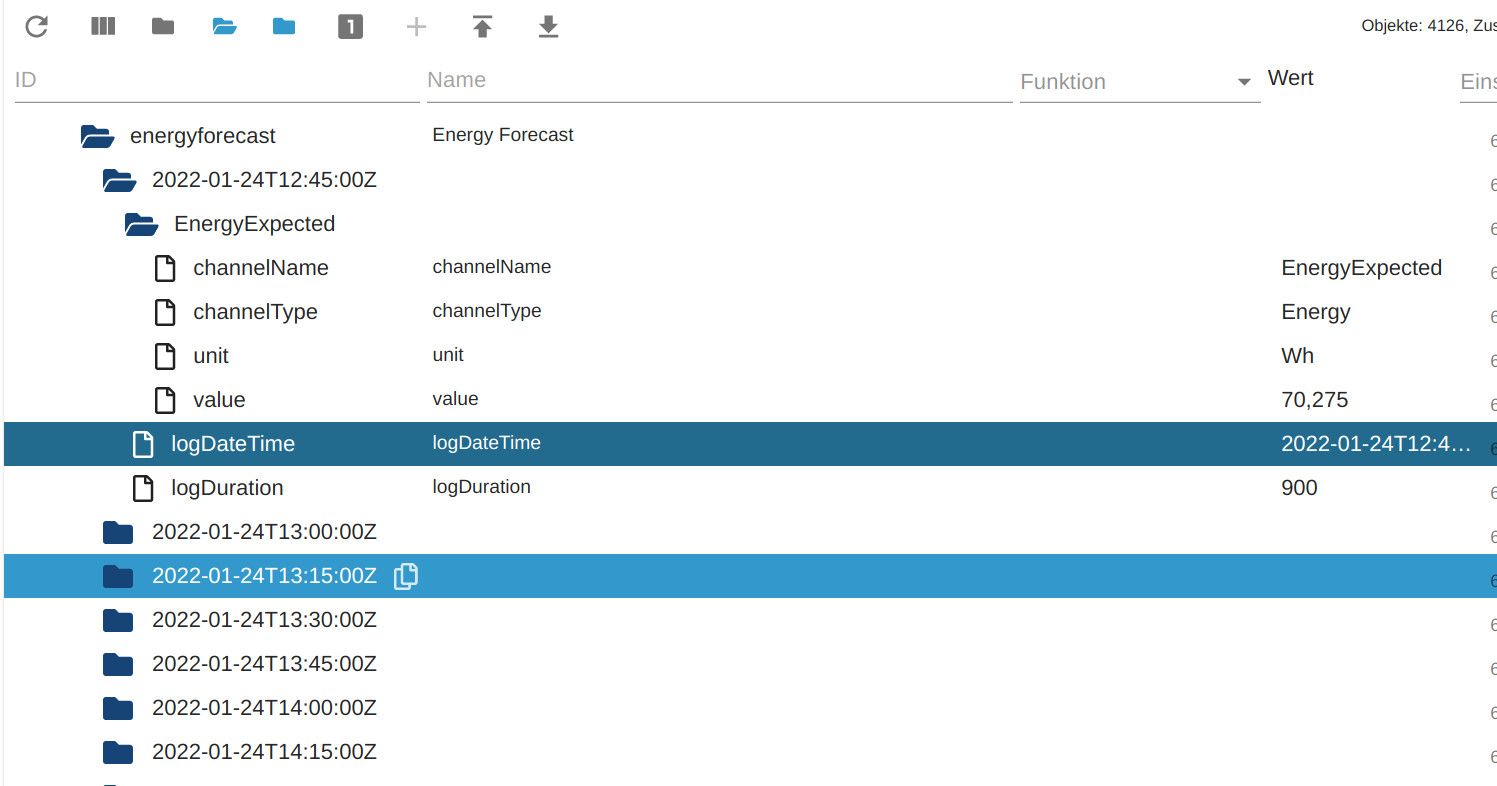This screenshot has height=786, width=1497.
Task: Click the unit state file icon
Action: (x=165, y=356)
